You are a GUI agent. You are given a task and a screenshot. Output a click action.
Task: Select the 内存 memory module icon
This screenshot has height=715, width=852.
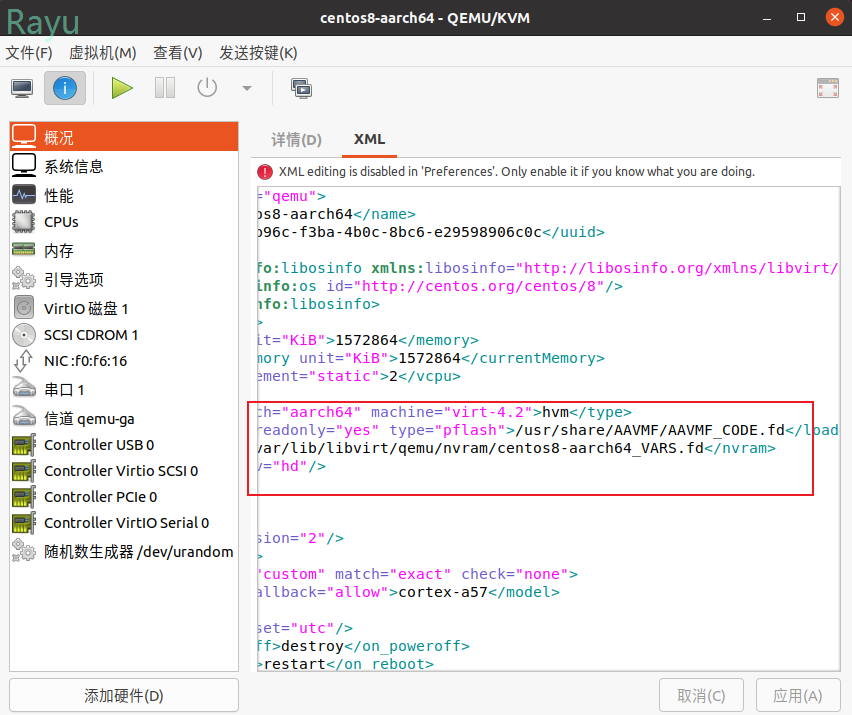click(24, 249)
